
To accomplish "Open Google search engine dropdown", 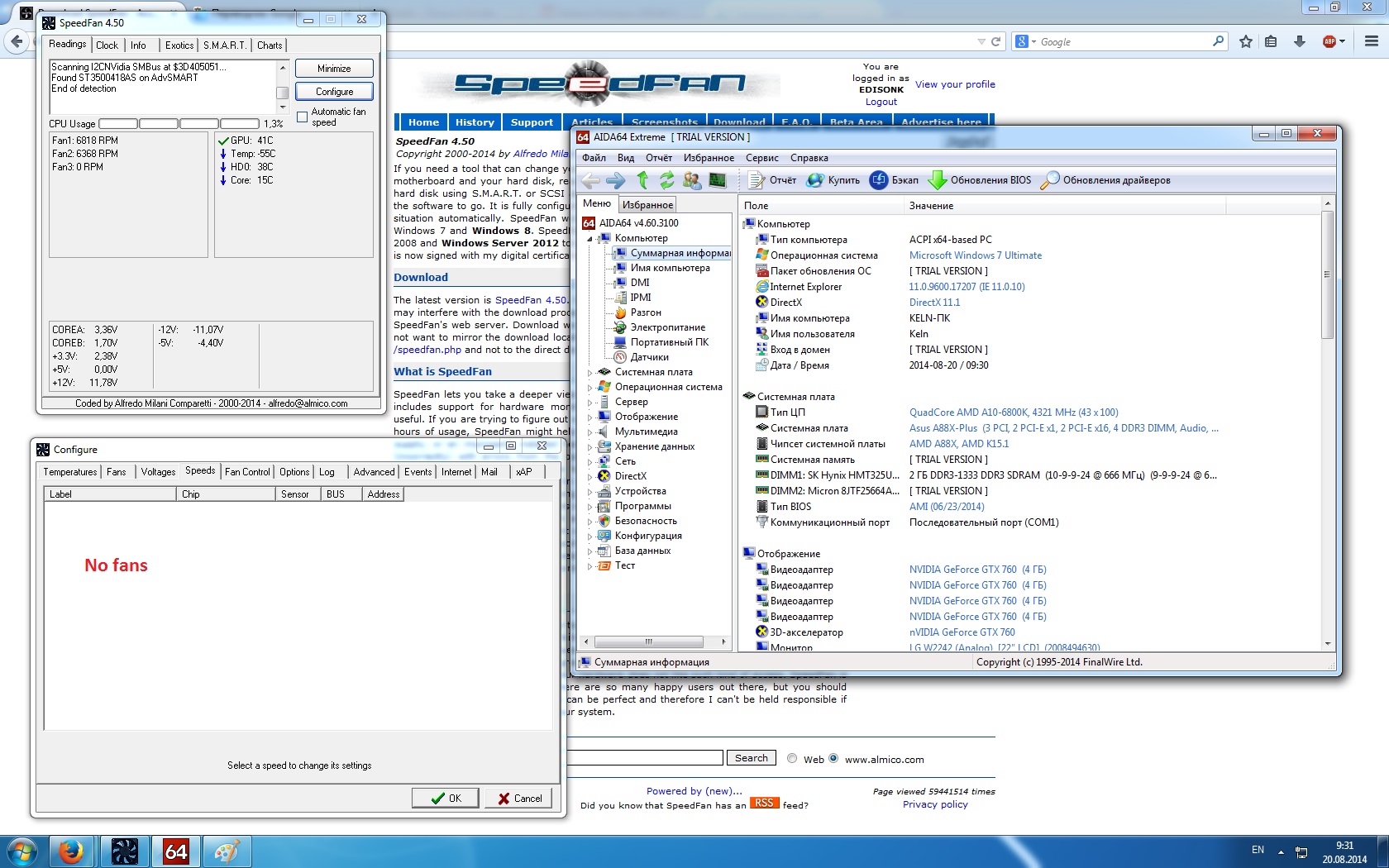I will click(x=1025, y=41).
